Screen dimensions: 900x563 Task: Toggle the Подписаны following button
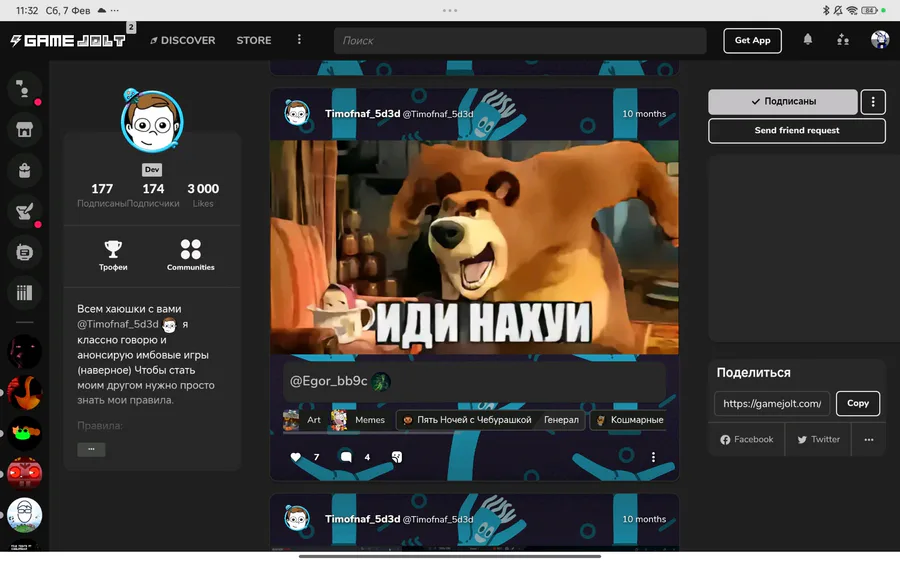click(x=783, y=102)
